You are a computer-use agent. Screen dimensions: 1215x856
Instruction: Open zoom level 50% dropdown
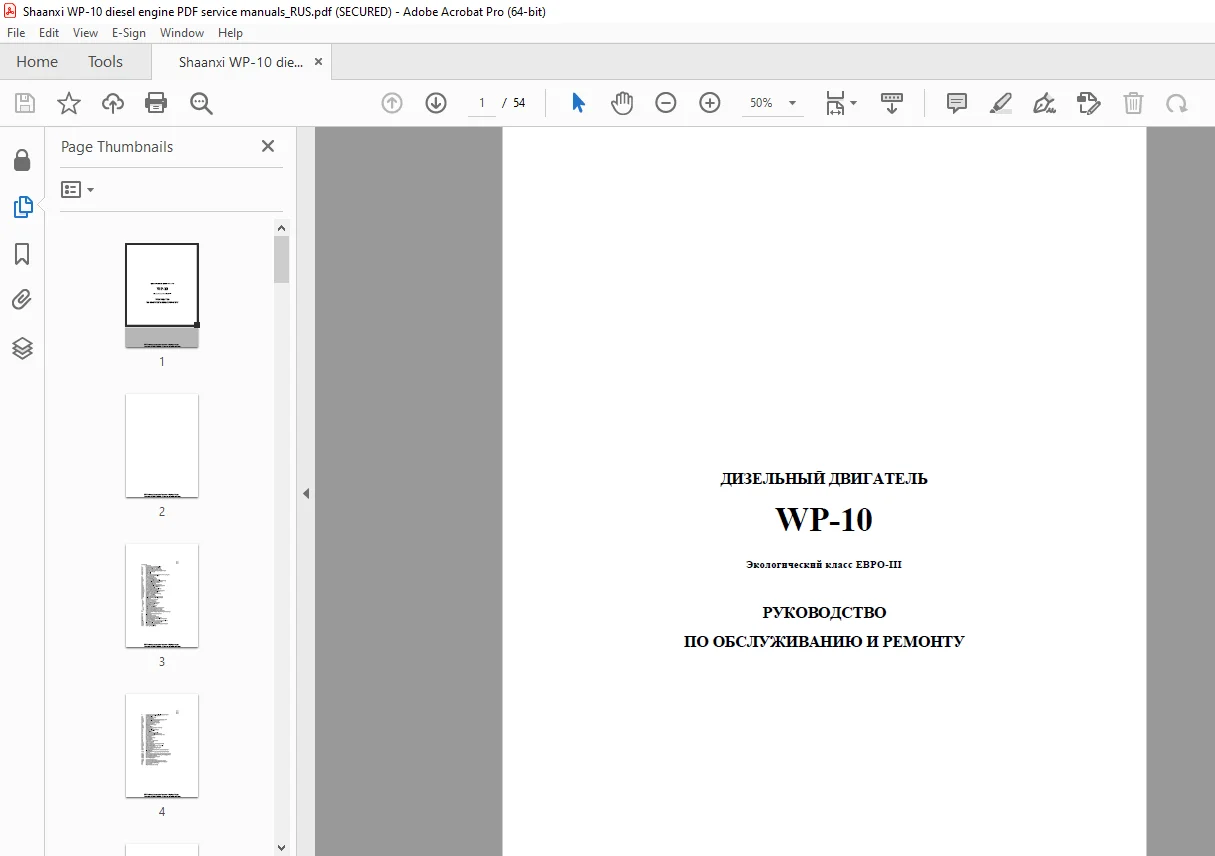point(772,103)
